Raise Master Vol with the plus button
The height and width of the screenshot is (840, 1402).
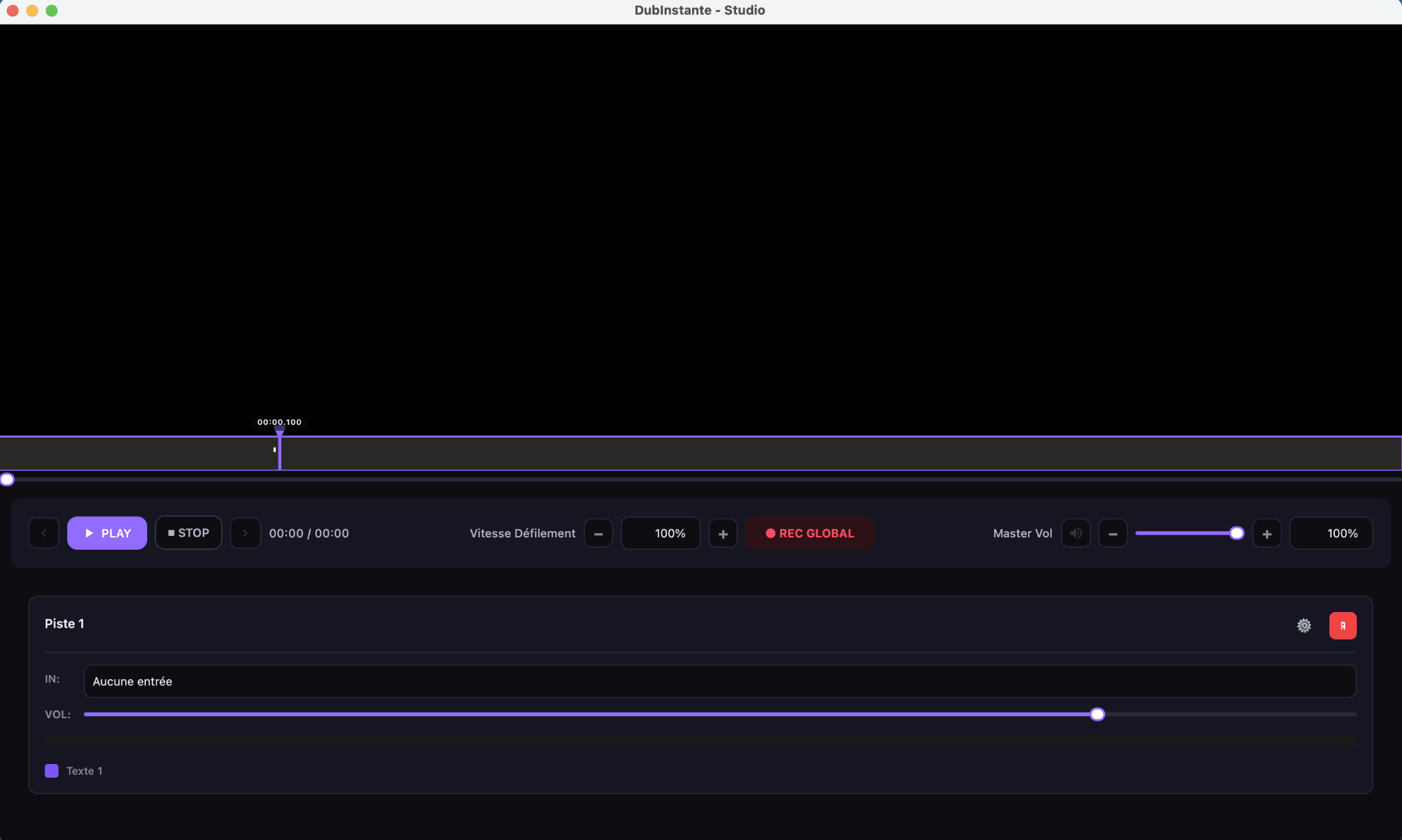tap(1267, 533)
